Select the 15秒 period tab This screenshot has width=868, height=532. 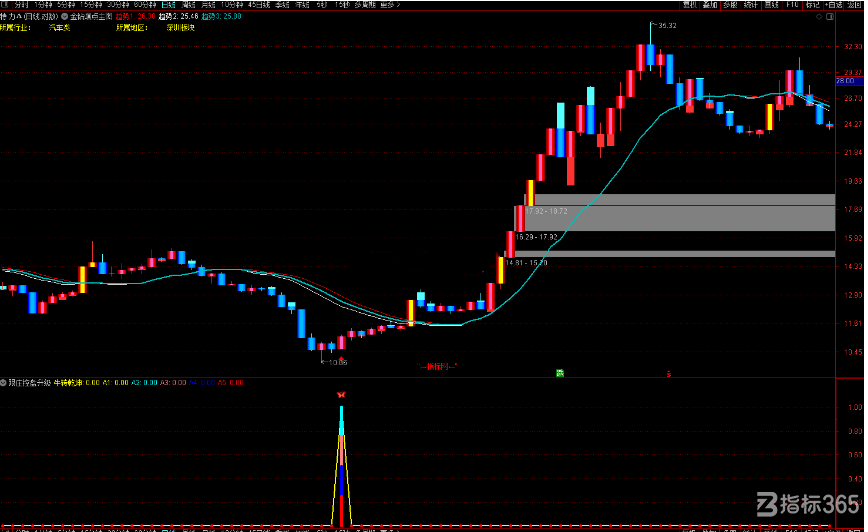pyautogui.click(x=343, y=4)
